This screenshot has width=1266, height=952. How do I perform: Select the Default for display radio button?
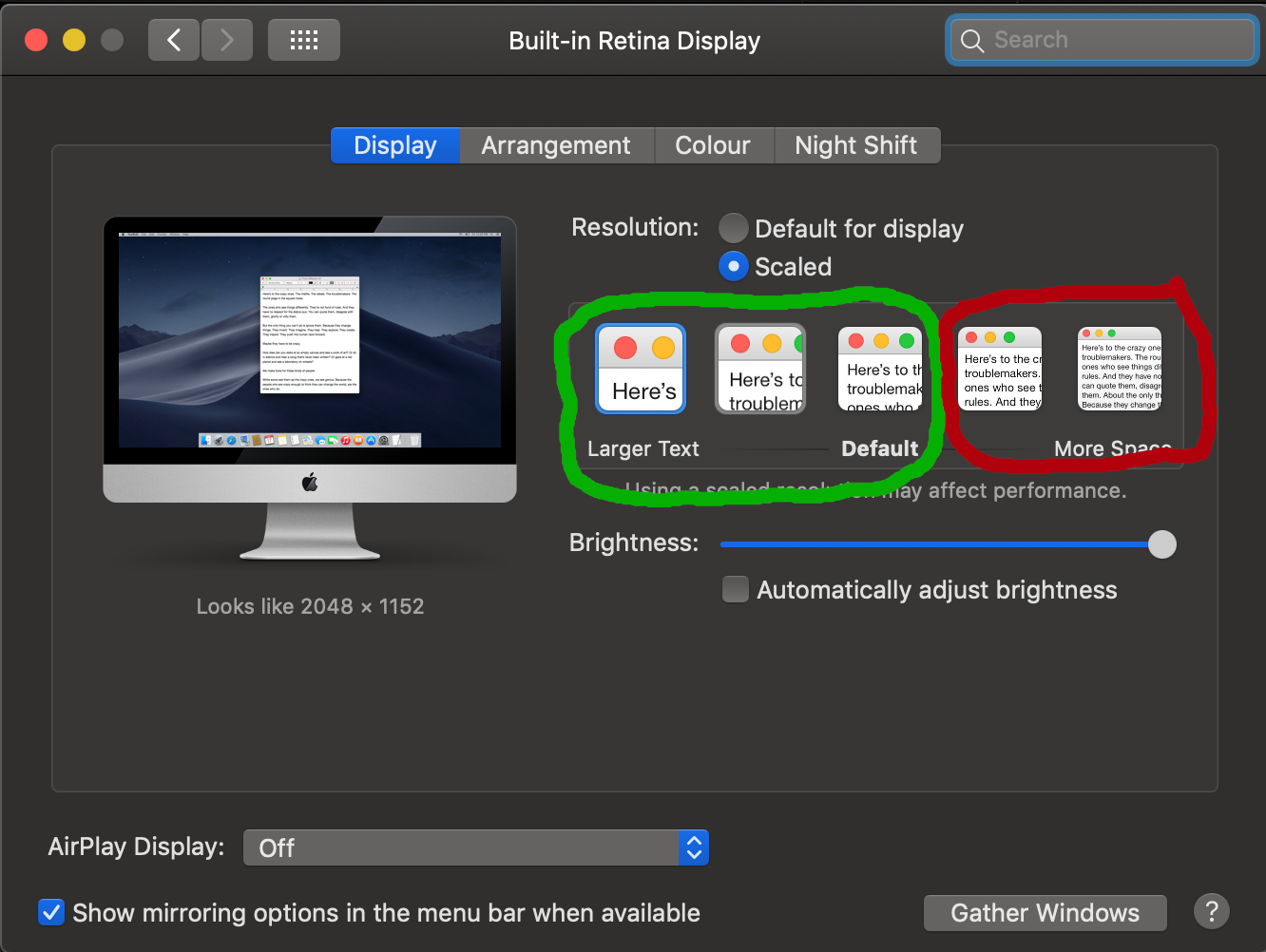(733, 228)
